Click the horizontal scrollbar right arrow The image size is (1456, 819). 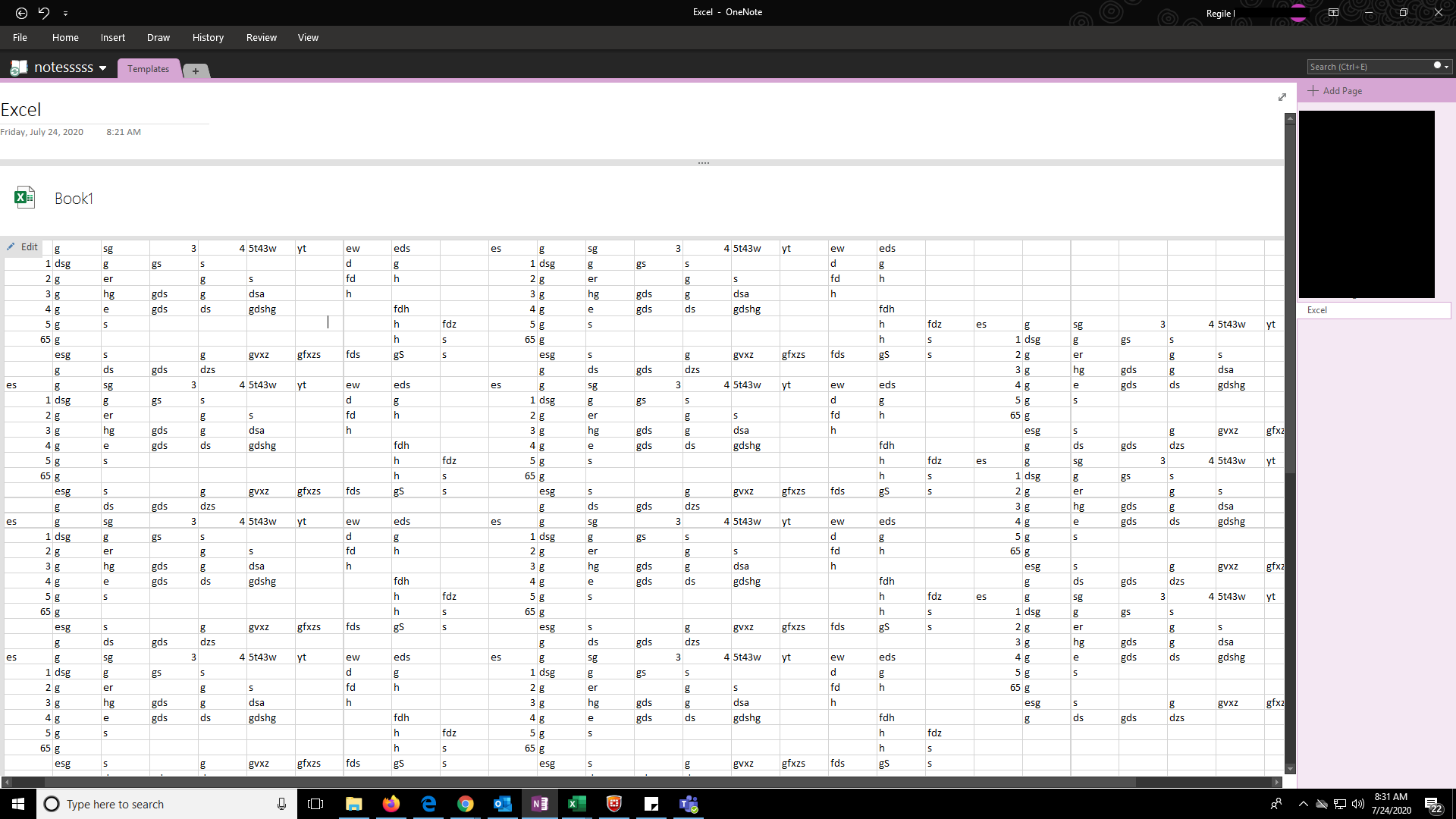coord(1277,782)
